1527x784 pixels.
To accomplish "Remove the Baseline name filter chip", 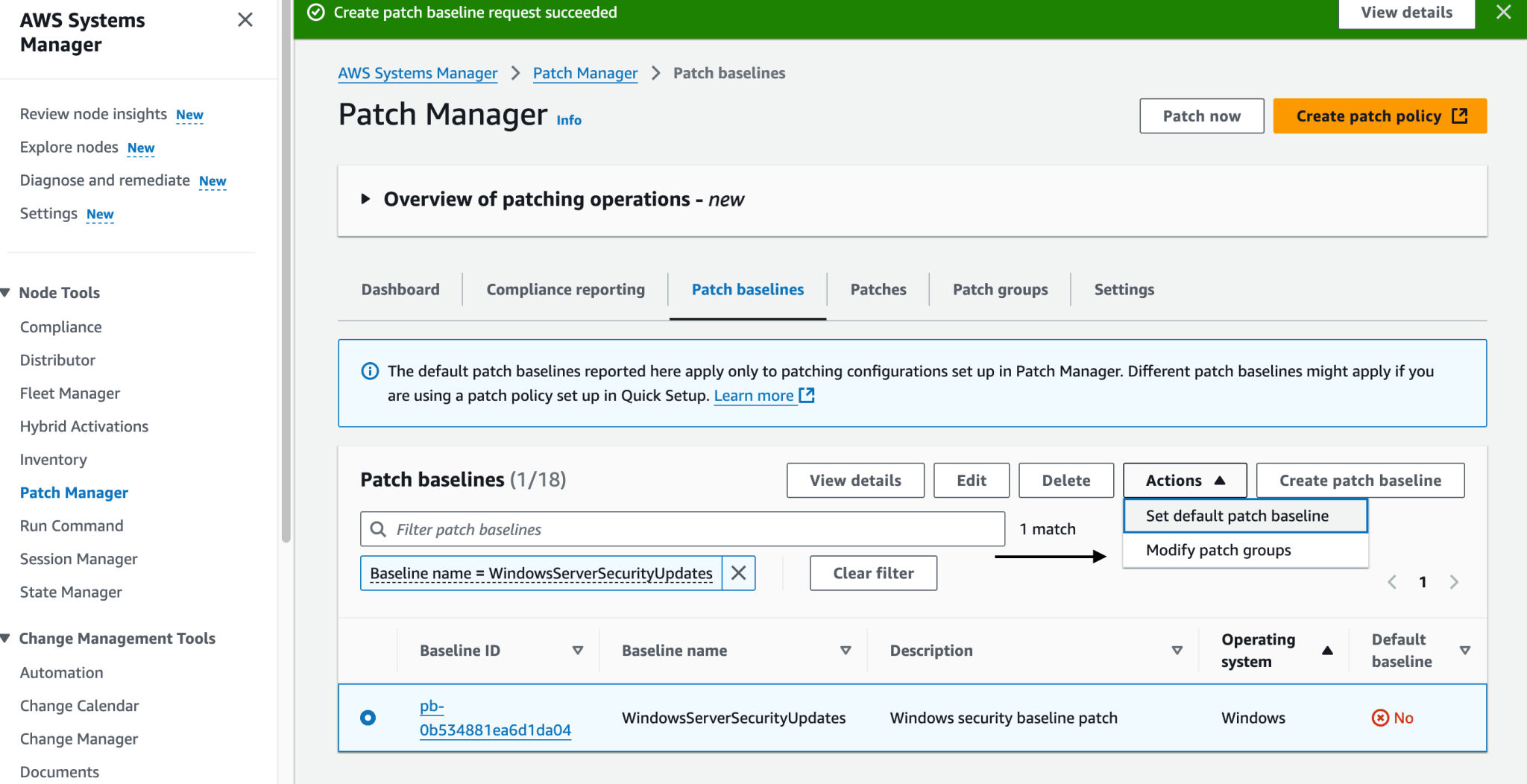I will click(x=739, y=573).
